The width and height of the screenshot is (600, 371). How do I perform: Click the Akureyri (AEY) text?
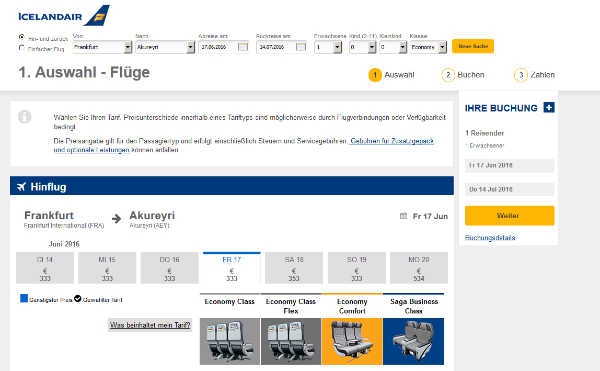pyautogui.click(x=149, y=226)
